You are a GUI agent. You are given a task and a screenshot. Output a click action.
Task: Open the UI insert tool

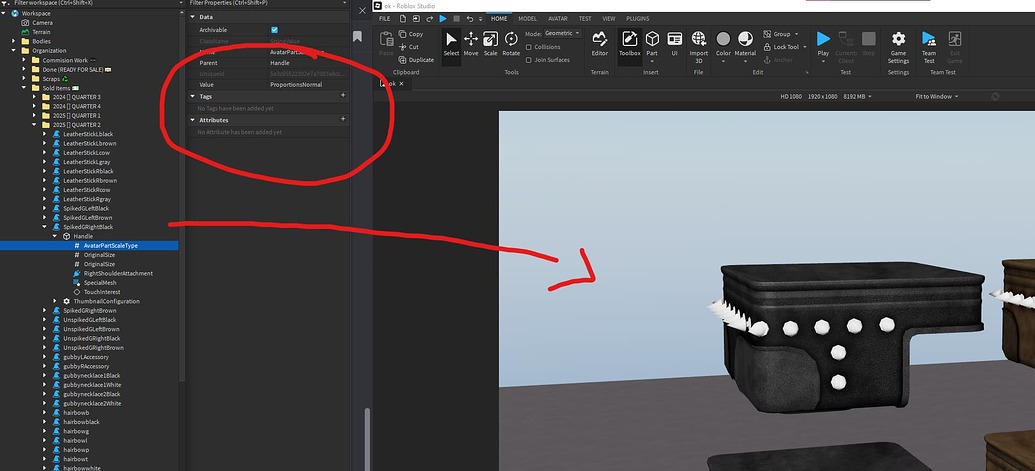tap(674, 44)
